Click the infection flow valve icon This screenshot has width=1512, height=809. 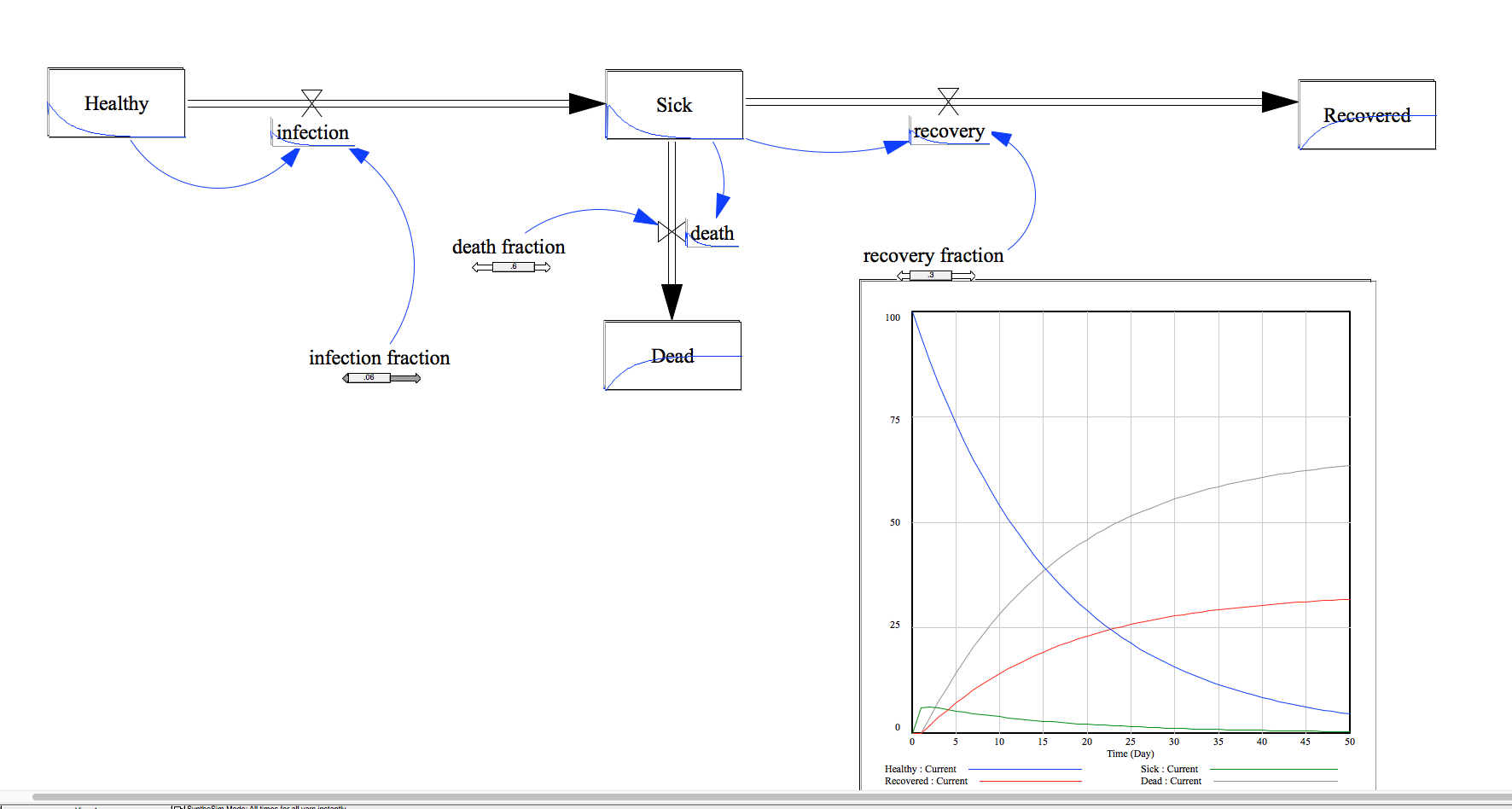pos(312,102)
